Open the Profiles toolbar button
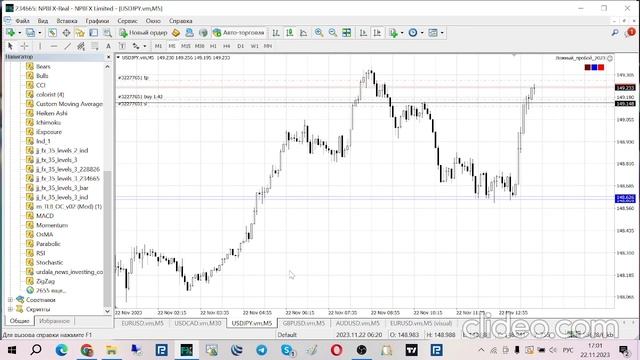Image resolution: width=640 pixels, height=360 pixels. 31,33
